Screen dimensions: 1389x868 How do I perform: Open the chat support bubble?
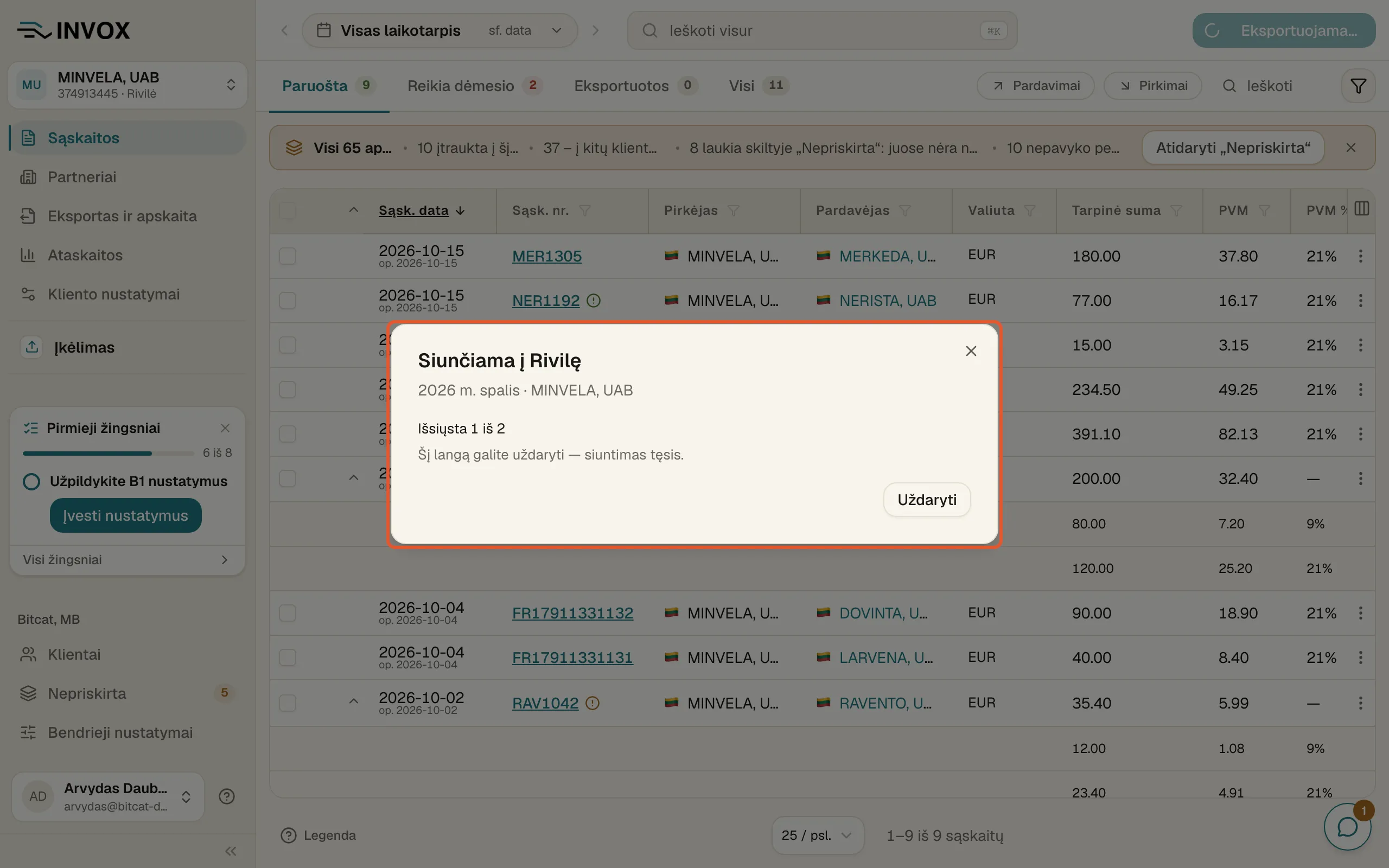[1347, 827]
